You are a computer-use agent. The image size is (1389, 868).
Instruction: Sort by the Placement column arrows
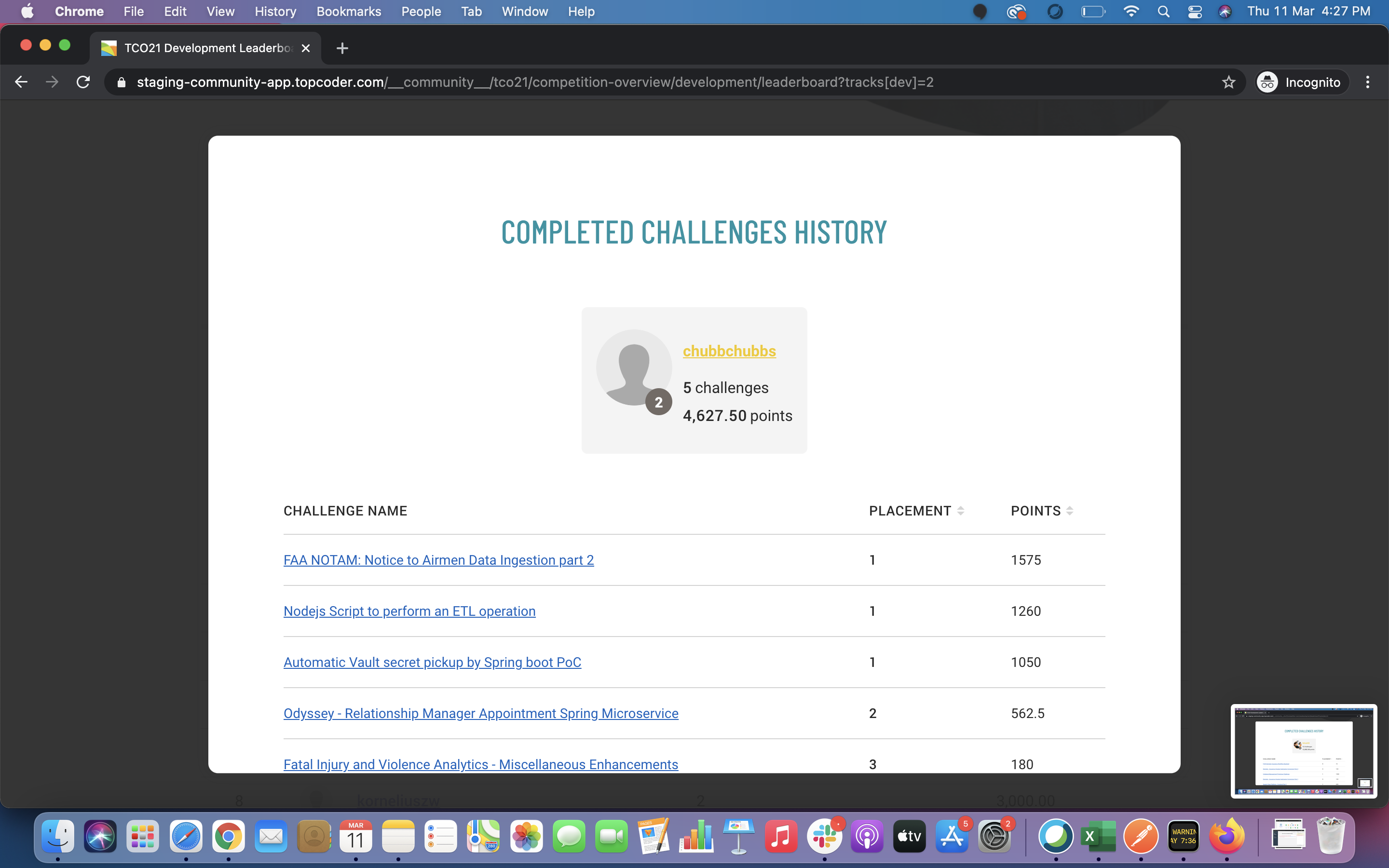(x=960, y=511)
